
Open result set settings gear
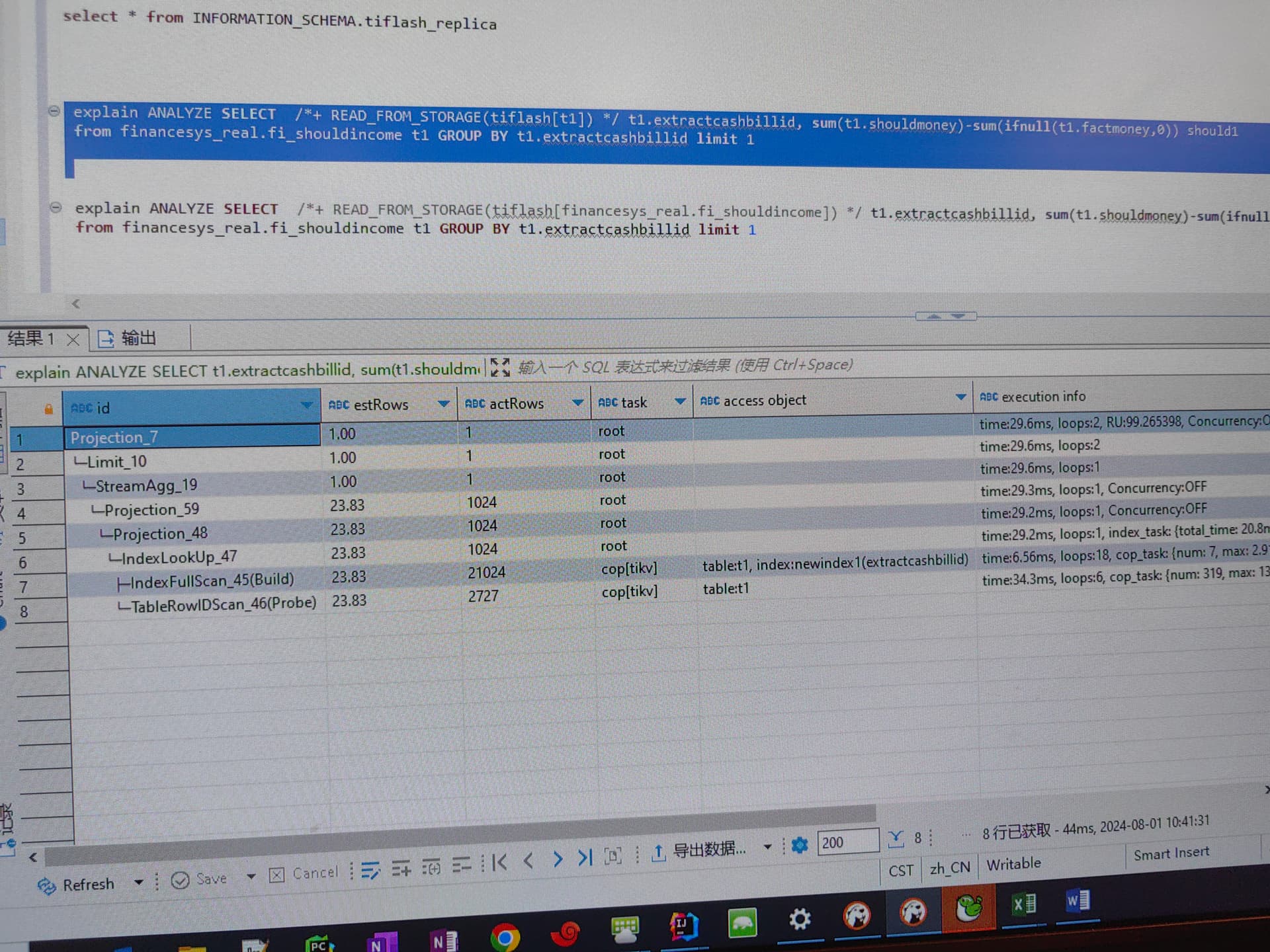click(x=800, y=845)
